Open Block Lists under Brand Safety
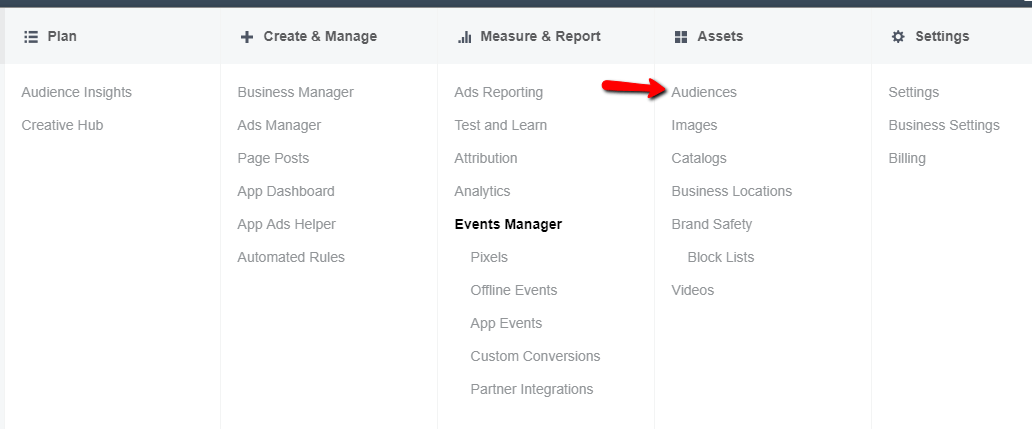The image size is (1032, 429). click(x=721, y=257)
